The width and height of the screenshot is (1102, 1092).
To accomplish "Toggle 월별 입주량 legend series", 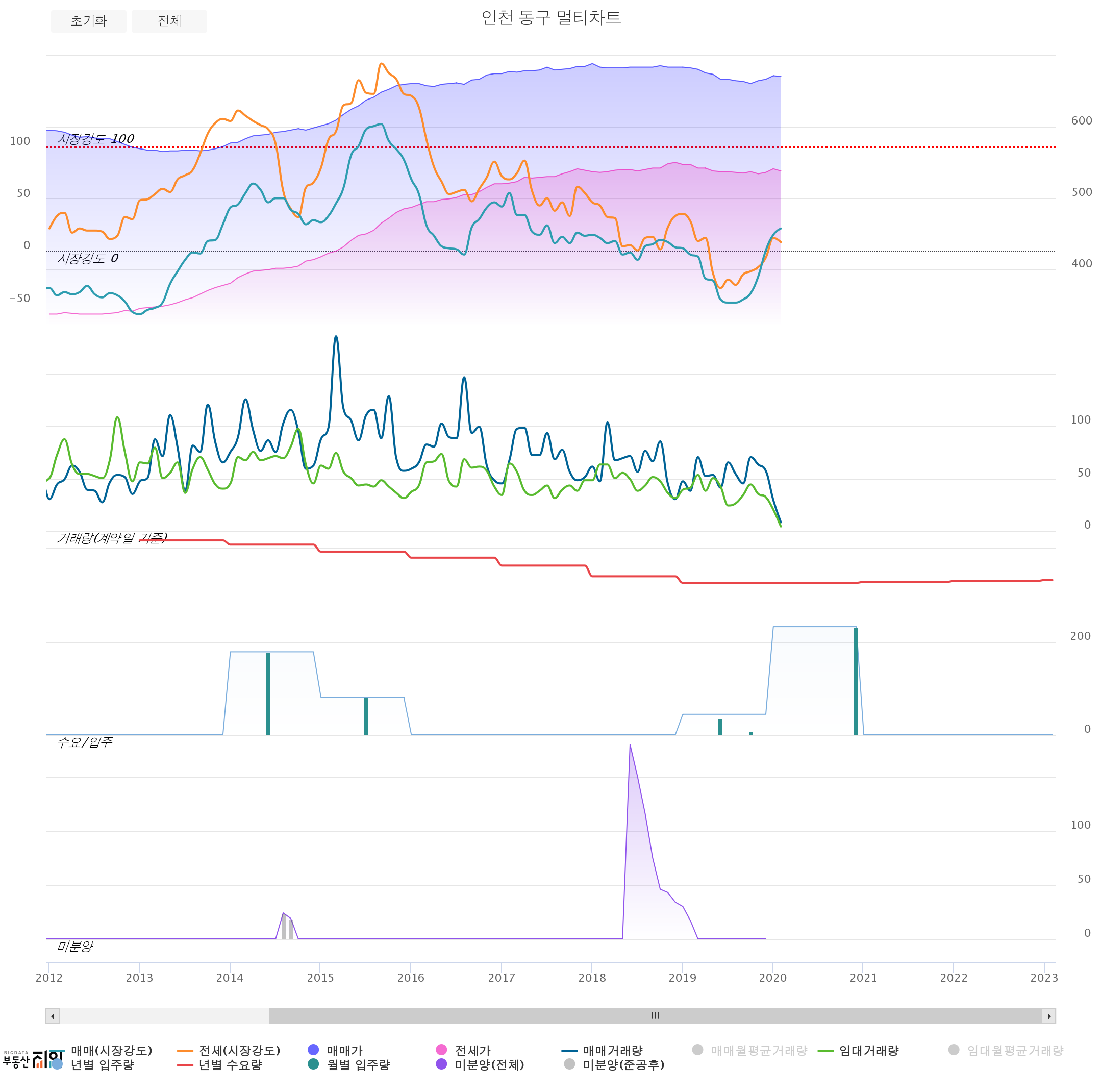I will (348, 1064).
